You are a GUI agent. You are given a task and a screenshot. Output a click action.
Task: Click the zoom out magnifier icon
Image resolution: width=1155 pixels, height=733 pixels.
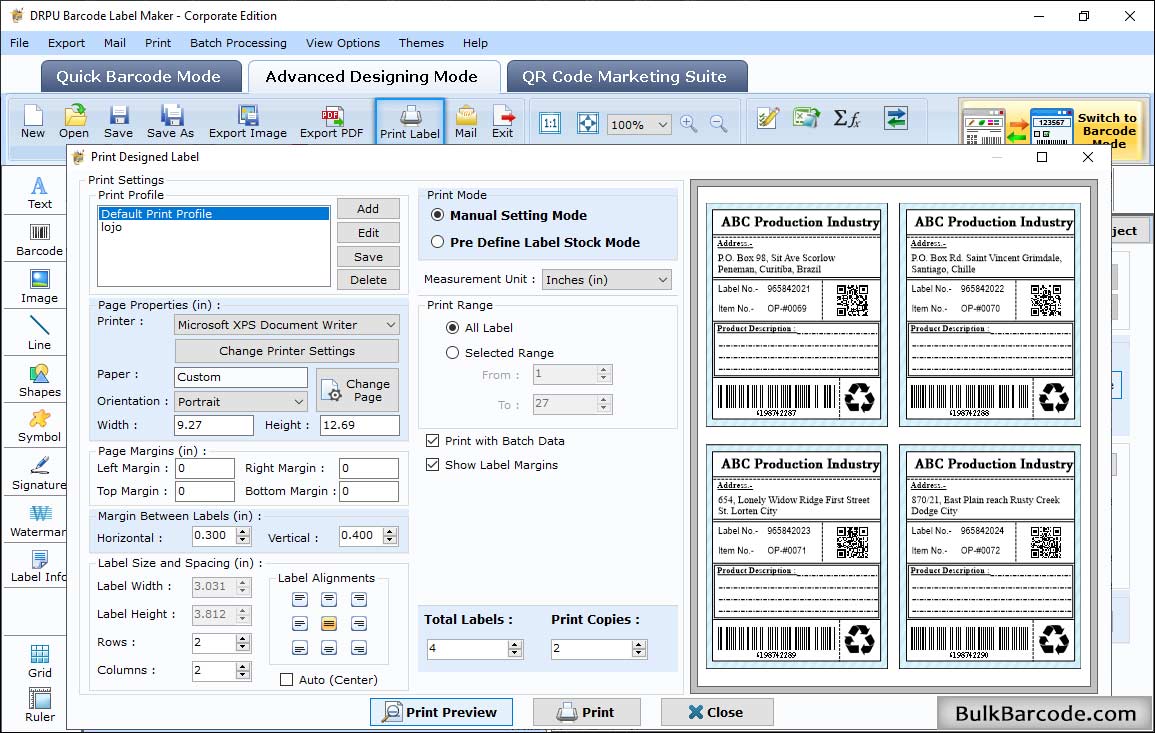[718, 123]
